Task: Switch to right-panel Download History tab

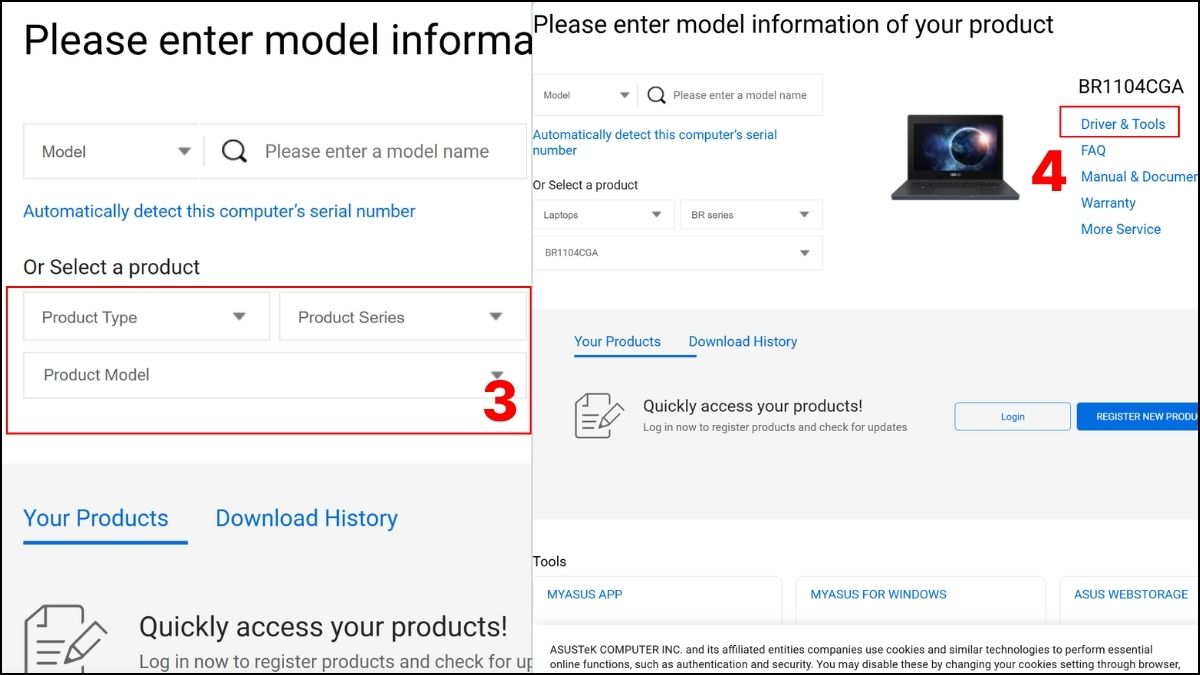Action: [743, 341]
